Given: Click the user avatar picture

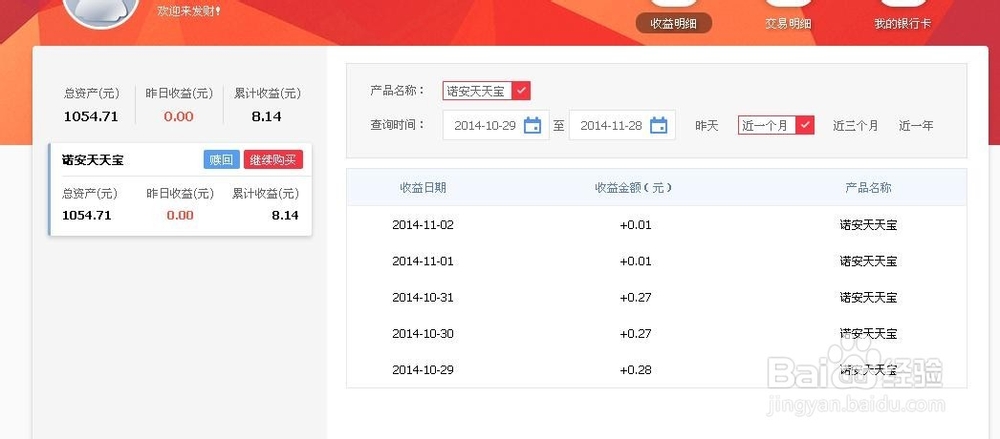Looking at the screenshot, I should pos(101,10).
